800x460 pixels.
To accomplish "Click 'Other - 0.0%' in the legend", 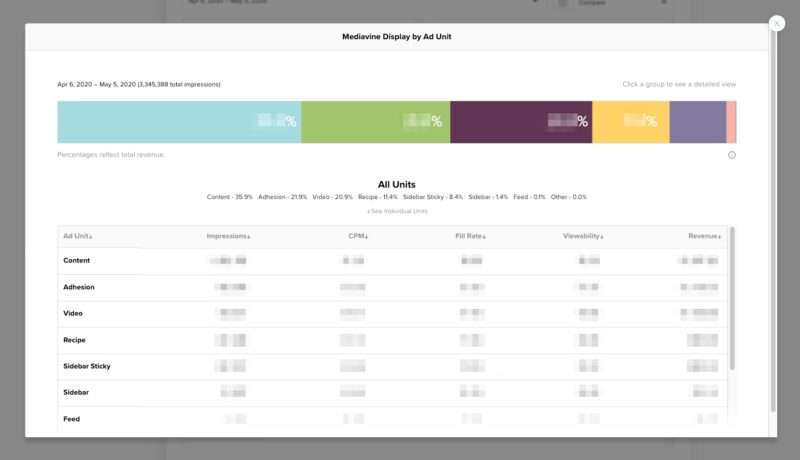I will coord(568,197).
